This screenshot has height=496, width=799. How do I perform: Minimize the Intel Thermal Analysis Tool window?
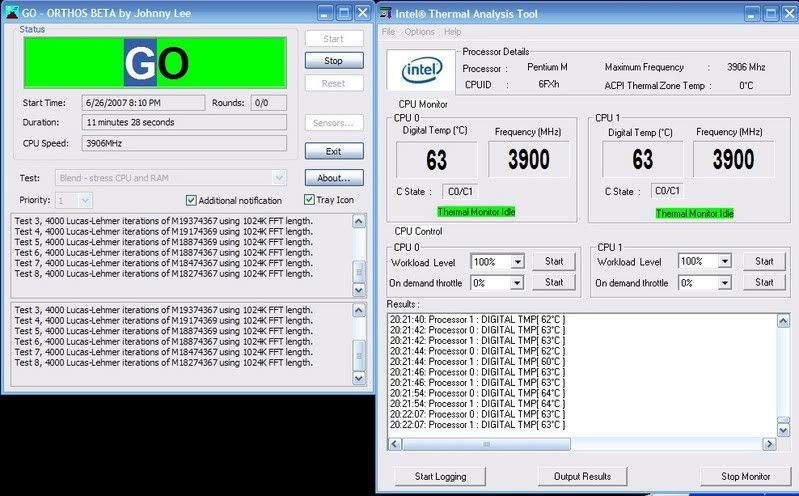[x=752, y=14]
